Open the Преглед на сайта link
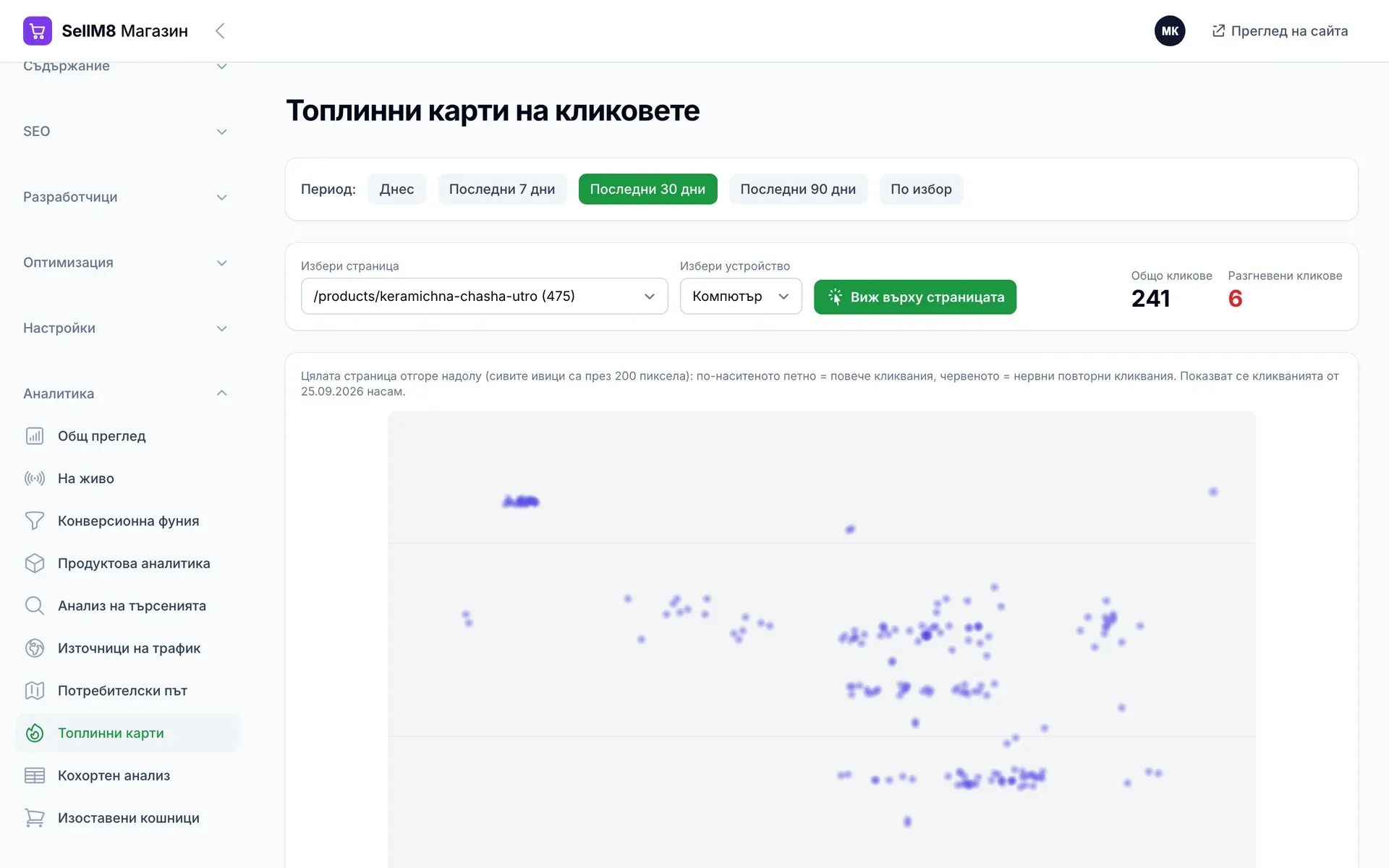 [x=1280, y=31]
